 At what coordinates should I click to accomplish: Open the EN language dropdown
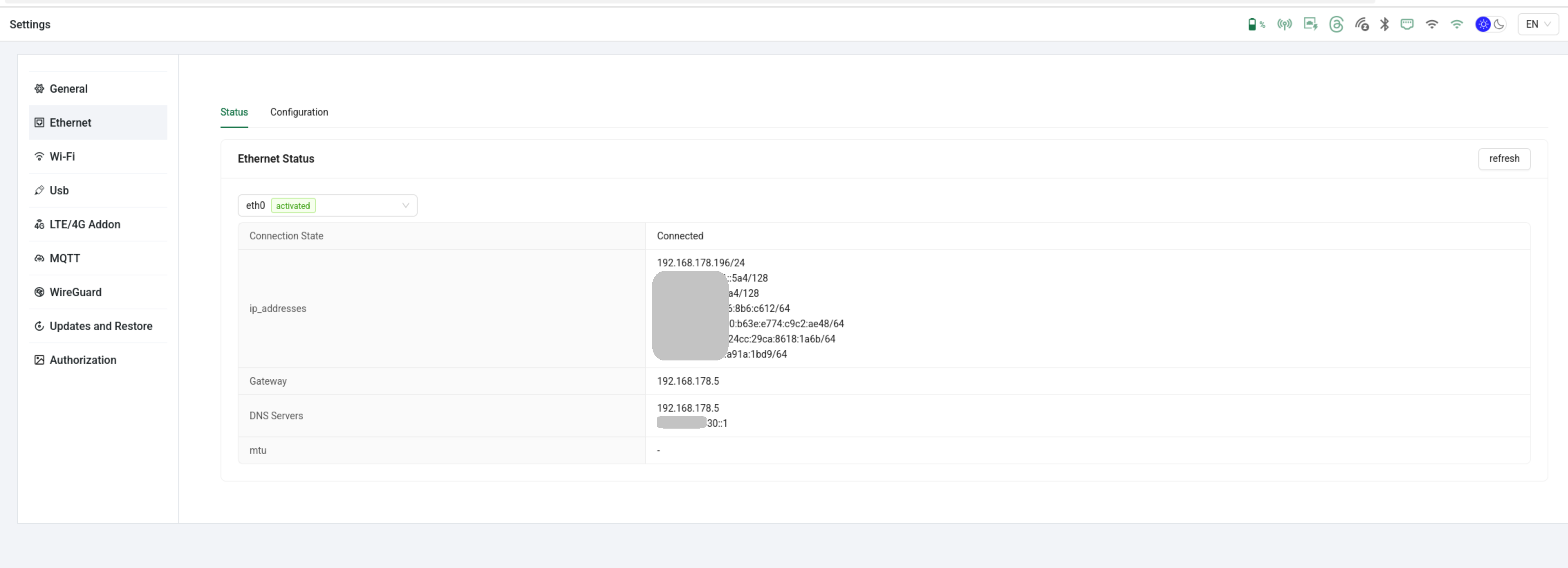pyautogui.click(x=1538, y=24)
